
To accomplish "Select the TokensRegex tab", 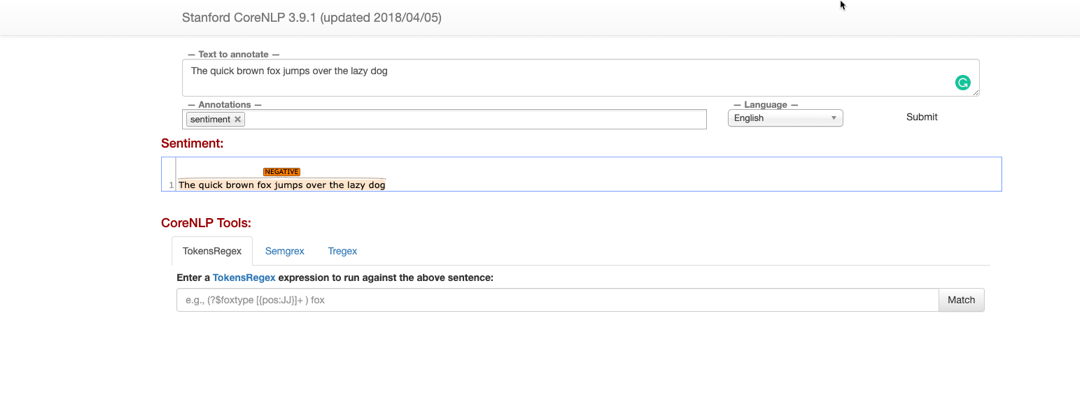I will pyautogui.click(x=212, y=251).
